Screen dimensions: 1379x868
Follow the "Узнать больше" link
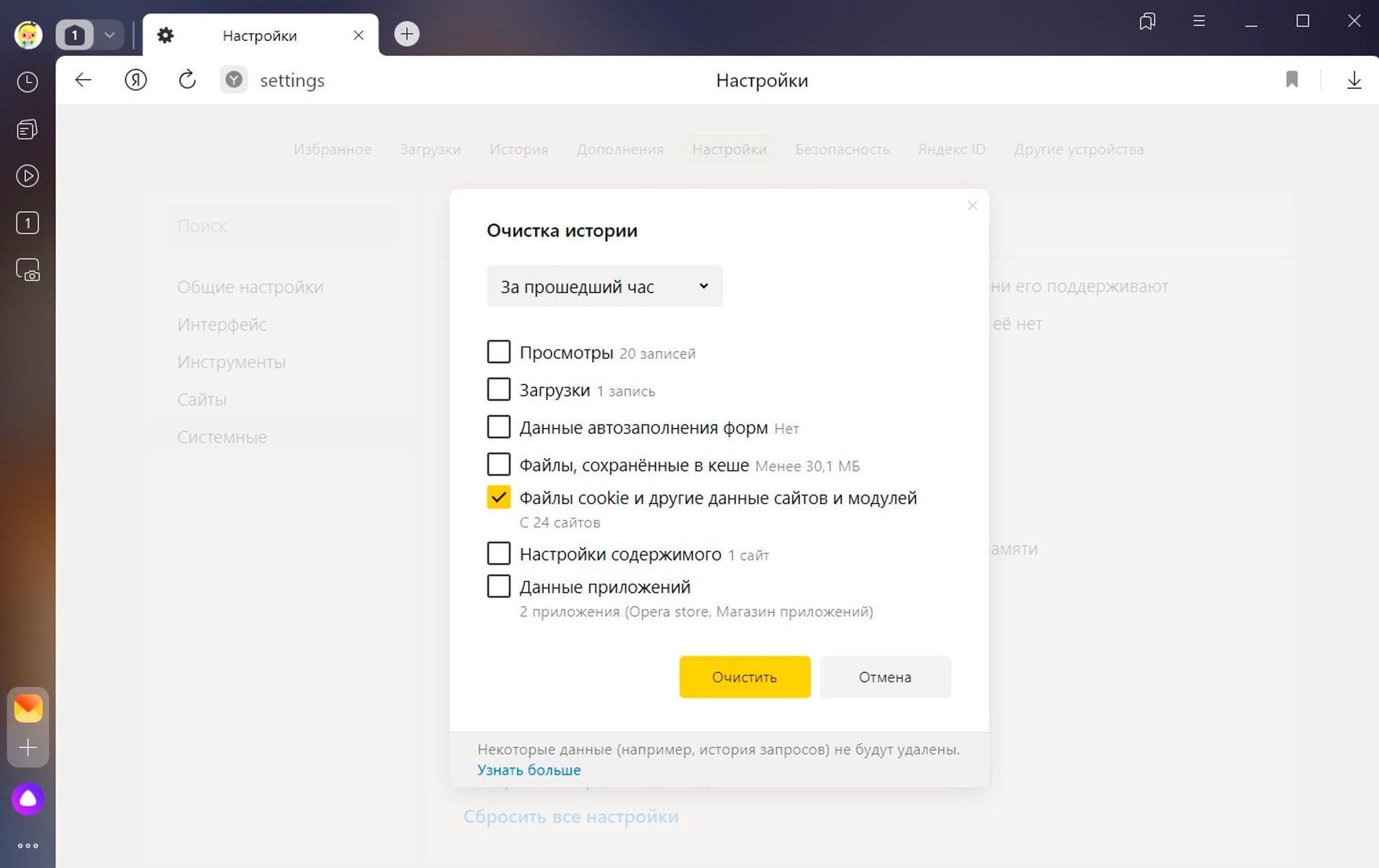(x=529, y=770)
